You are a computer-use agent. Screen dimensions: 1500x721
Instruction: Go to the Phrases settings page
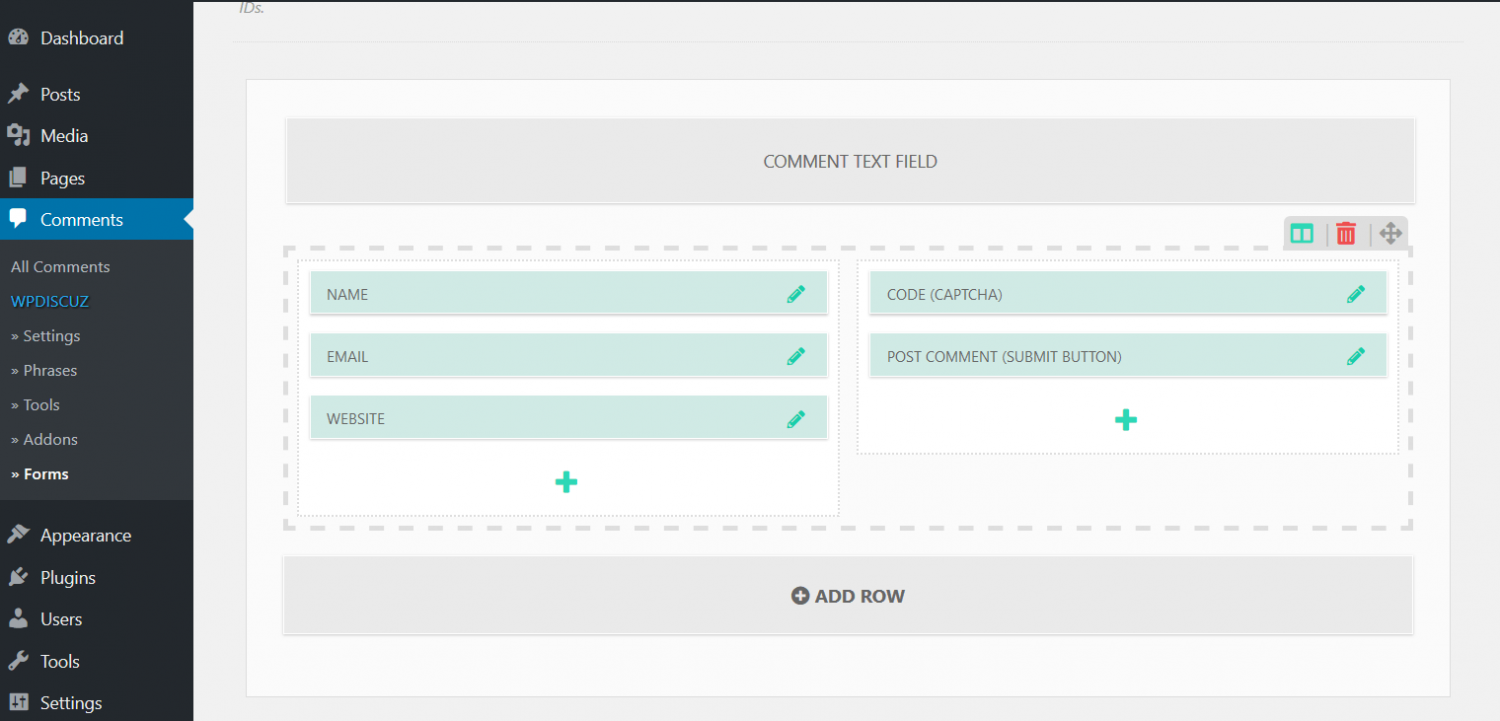[43, 370]
